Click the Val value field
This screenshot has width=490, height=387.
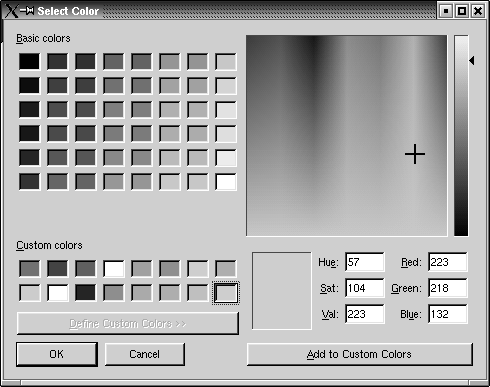(365, 314)
